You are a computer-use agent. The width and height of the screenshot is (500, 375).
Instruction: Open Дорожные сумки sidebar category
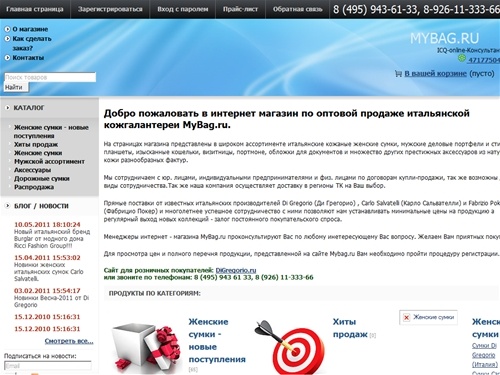pyautogui.click(x=42, y=179)
